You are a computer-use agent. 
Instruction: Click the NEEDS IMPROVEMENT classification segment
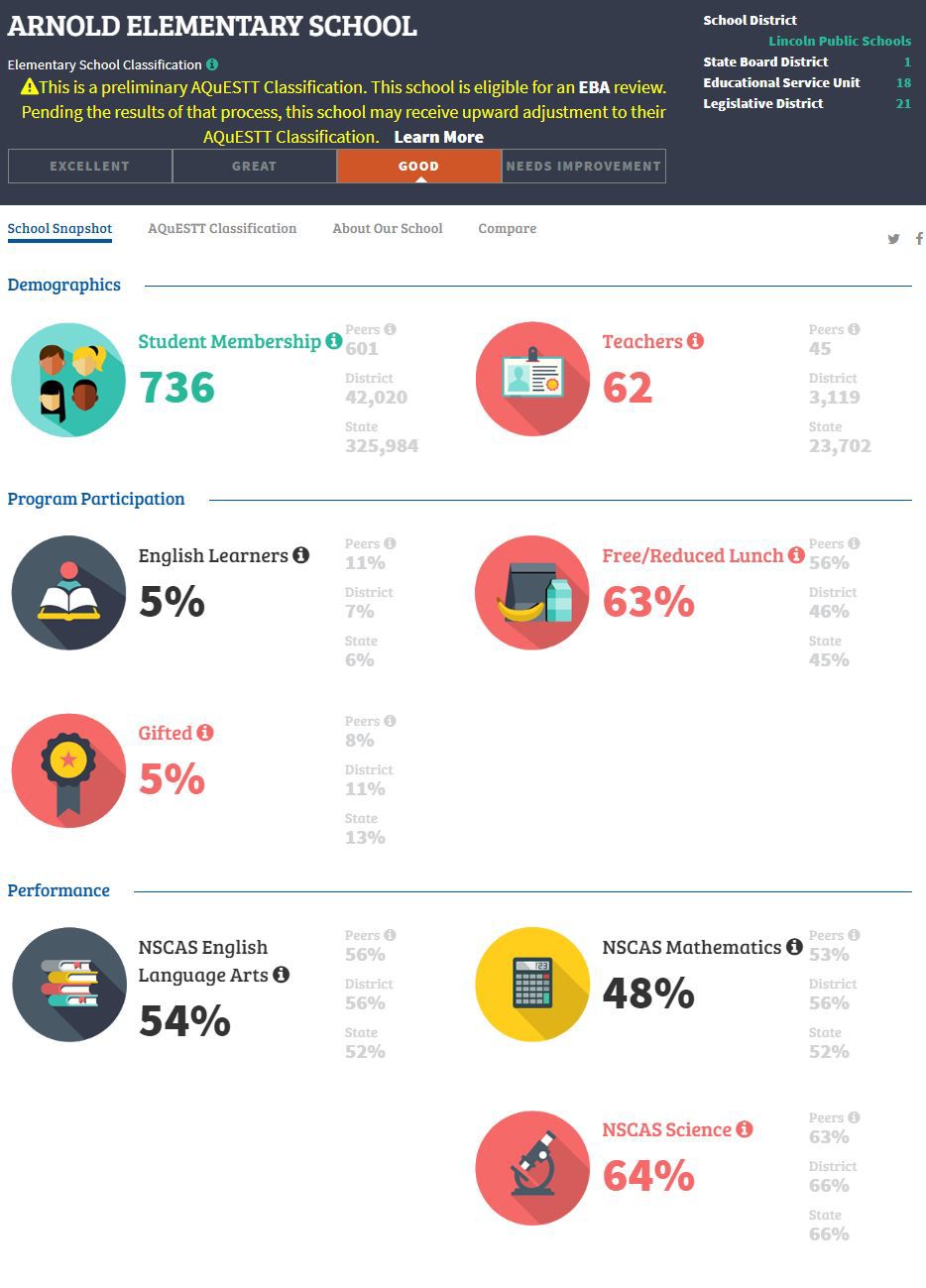pos(584,166)
